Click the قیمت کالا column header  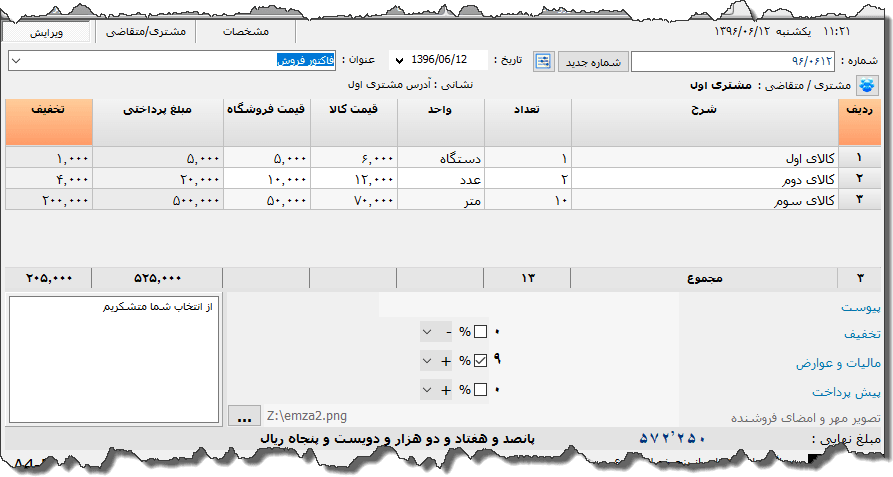pyautogui.click(x=354, y=122)
